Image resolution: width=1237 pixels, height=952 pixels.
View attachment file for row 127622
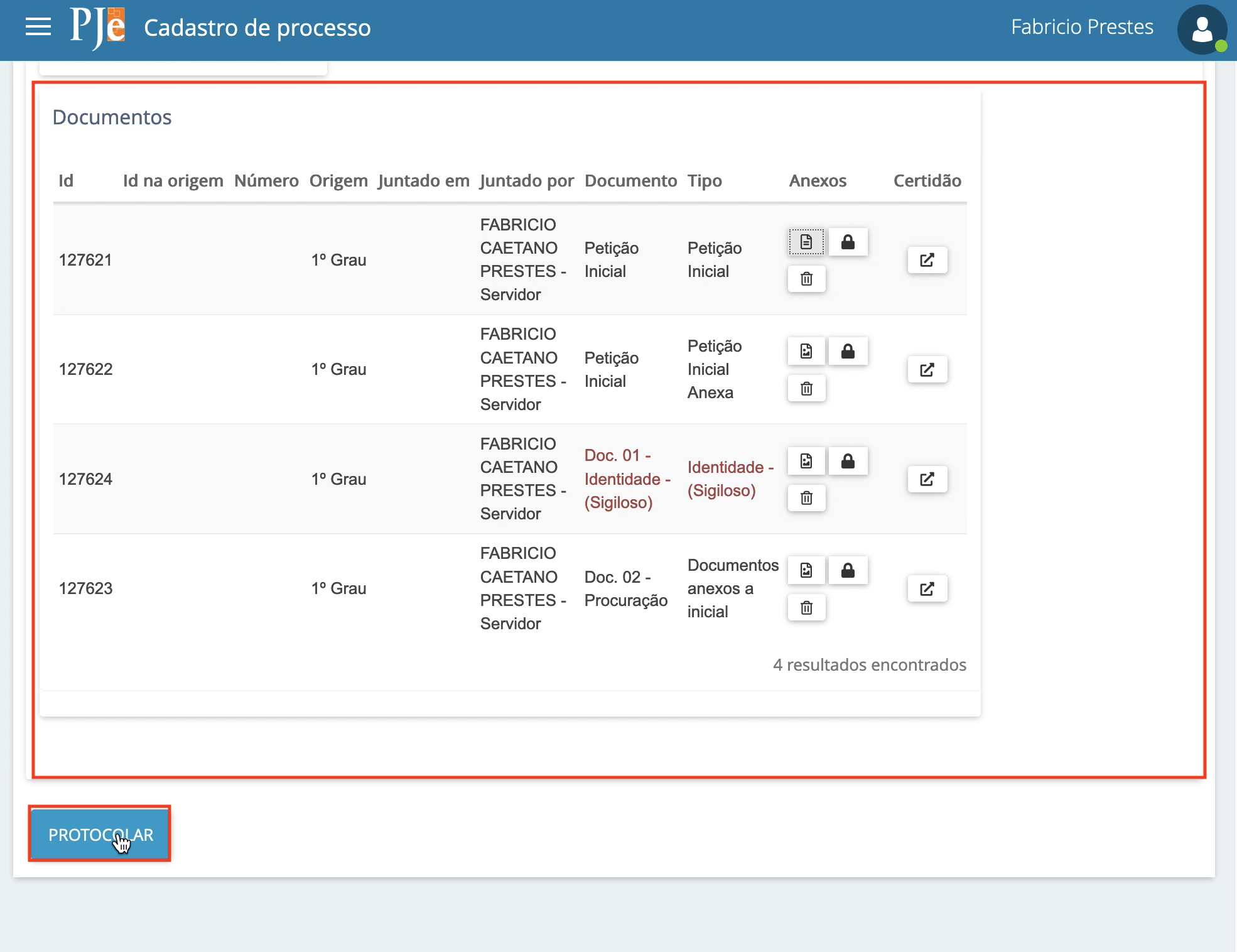point(806,351)
